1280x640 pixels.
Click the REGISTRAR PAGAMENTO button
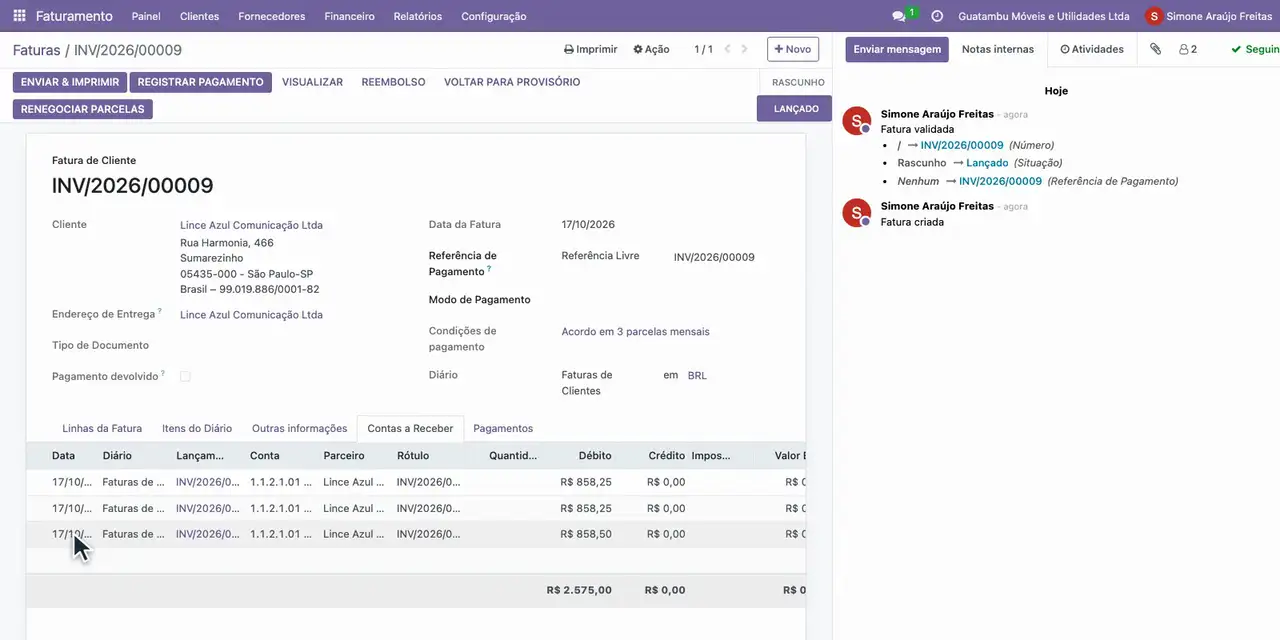click(x=201, y=82)
